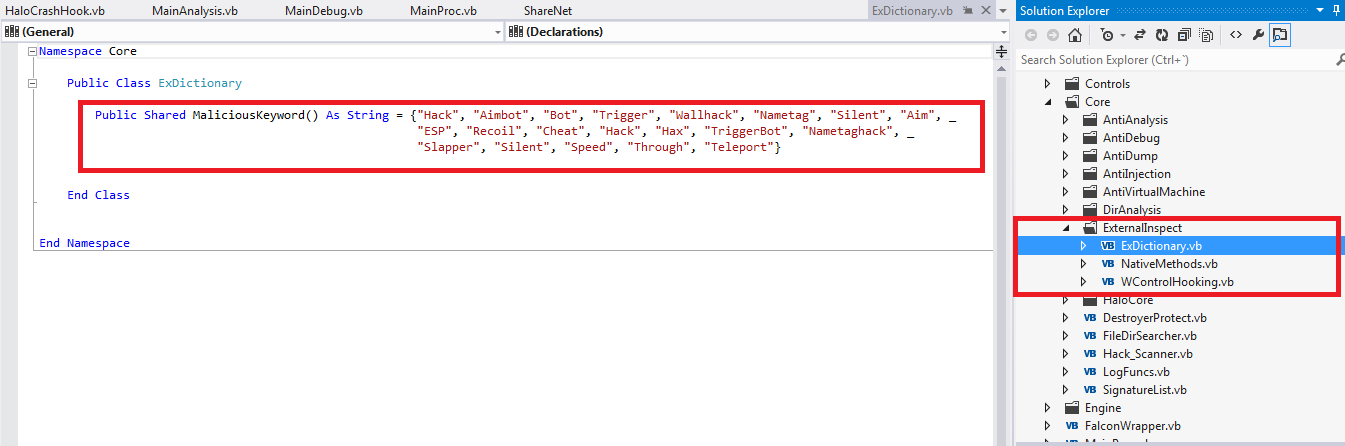Click the editor split window handle
1345x446 pixels.
click(1002, 50)
